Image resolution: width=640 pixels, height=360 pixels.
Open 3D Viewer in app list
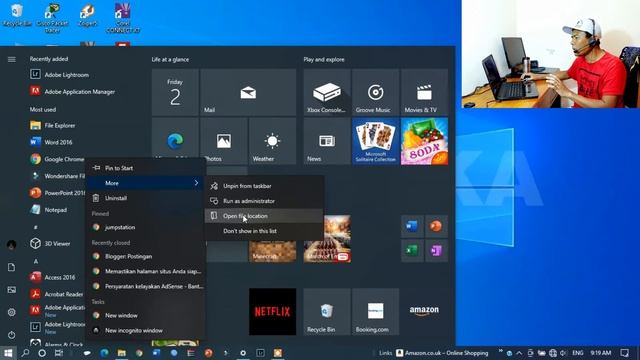click(56, 244)
